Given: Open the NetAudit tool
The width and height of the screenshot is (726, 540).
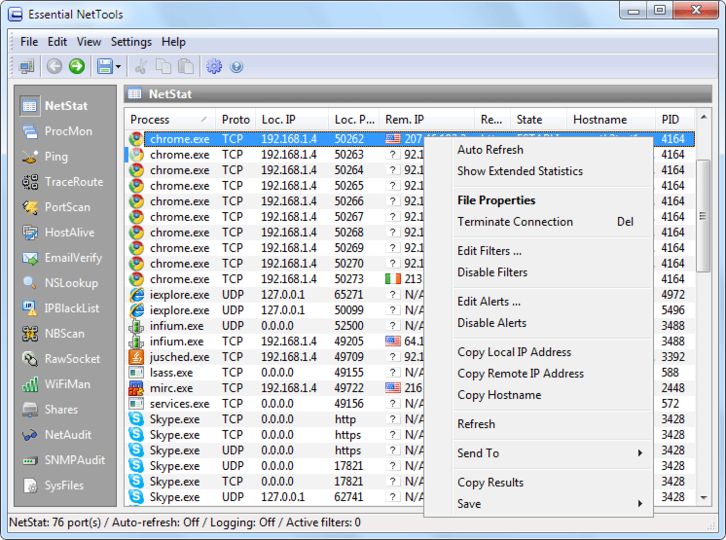Looking at the screenshot, I should (x=56, y=435).
